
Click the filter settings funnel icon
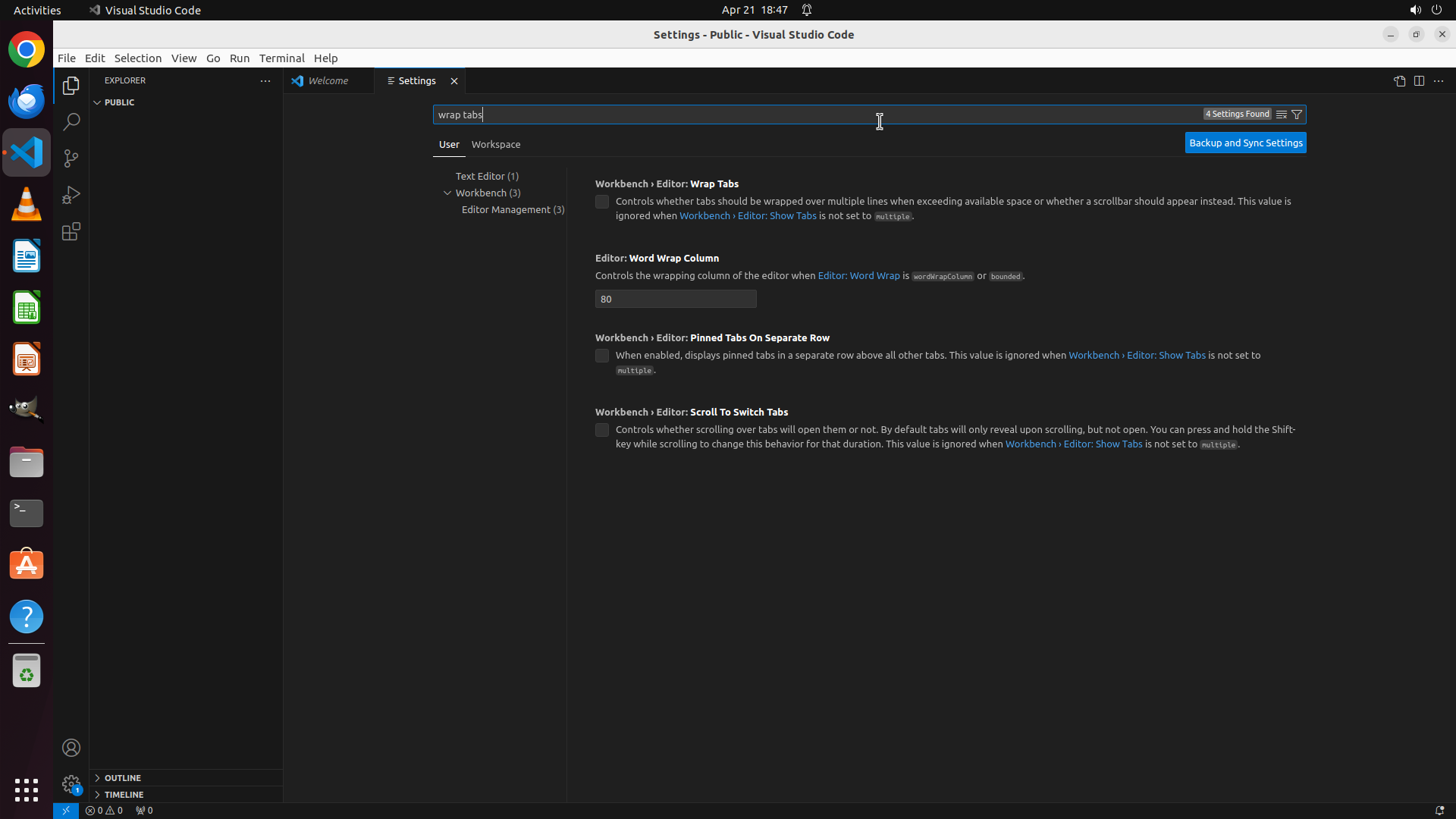tap(1297, 115)
